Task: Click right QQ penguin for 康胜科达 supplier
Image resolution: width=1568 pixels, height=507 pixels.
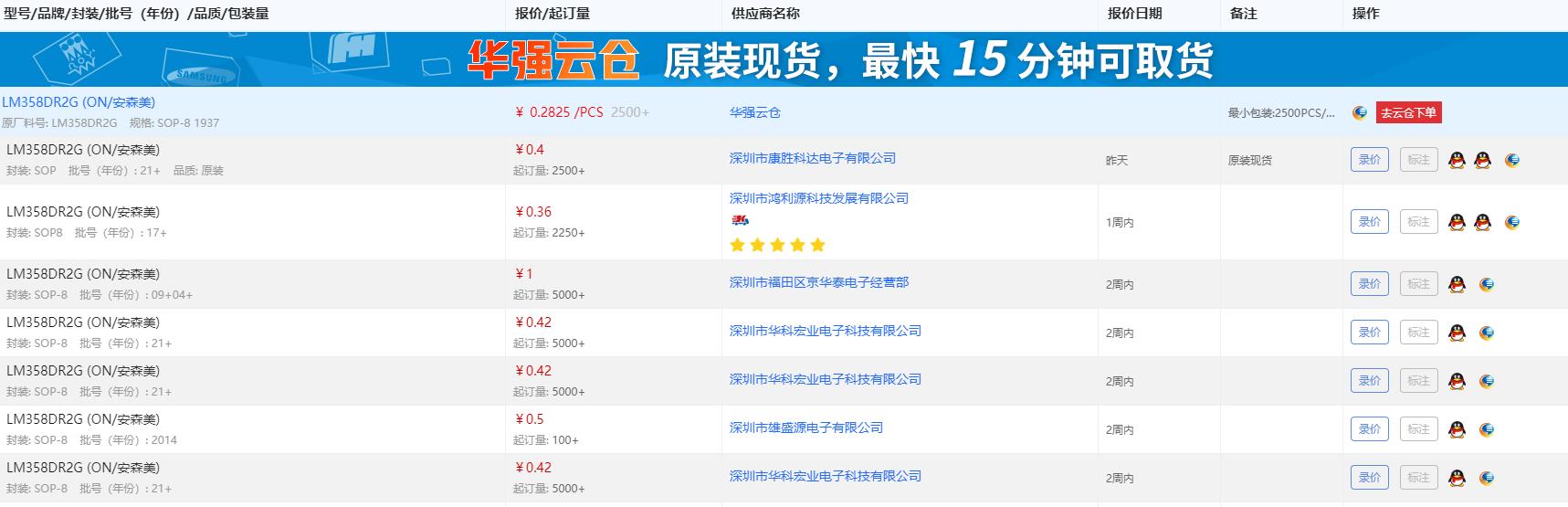Action: point(1483,160)
